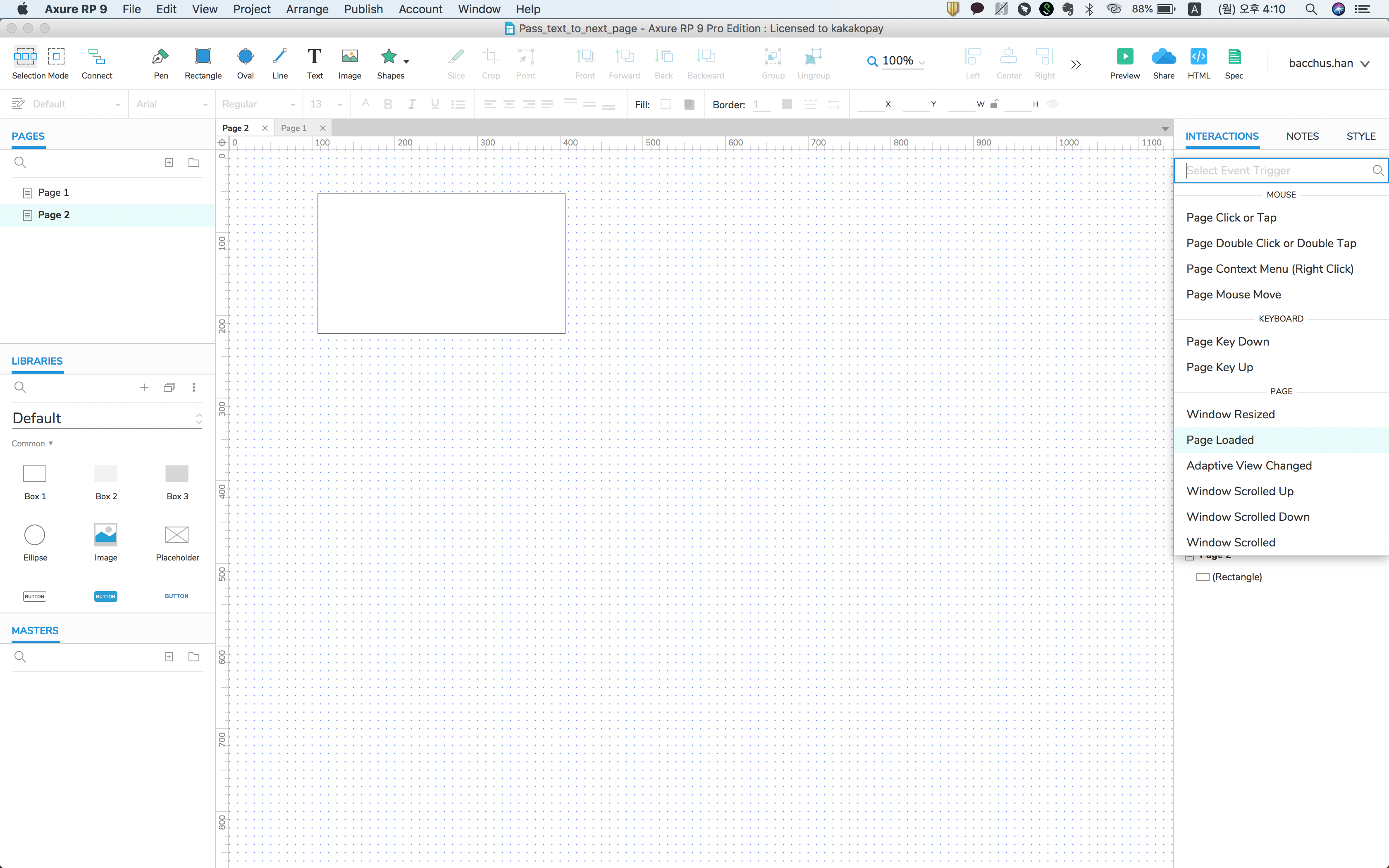Open the Publish menu
The width and height of the screenshot is (1389, 868).
pyautogui.click(x=363, y=9)
